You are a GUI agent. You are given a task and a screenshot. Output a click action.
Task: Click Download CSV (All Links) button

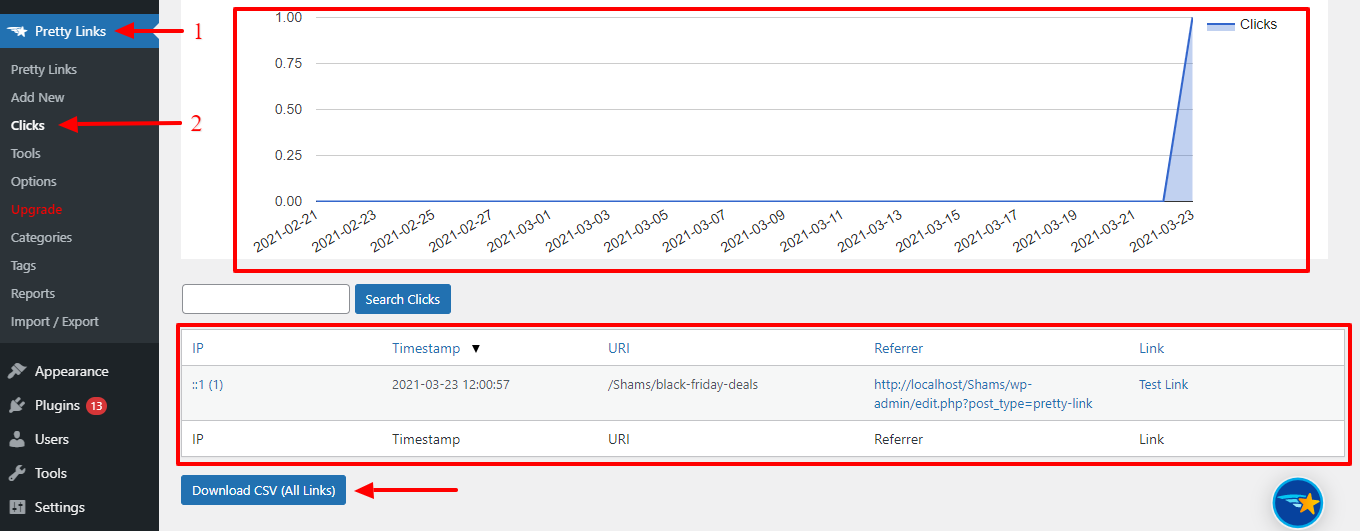(x=264, y=490)
